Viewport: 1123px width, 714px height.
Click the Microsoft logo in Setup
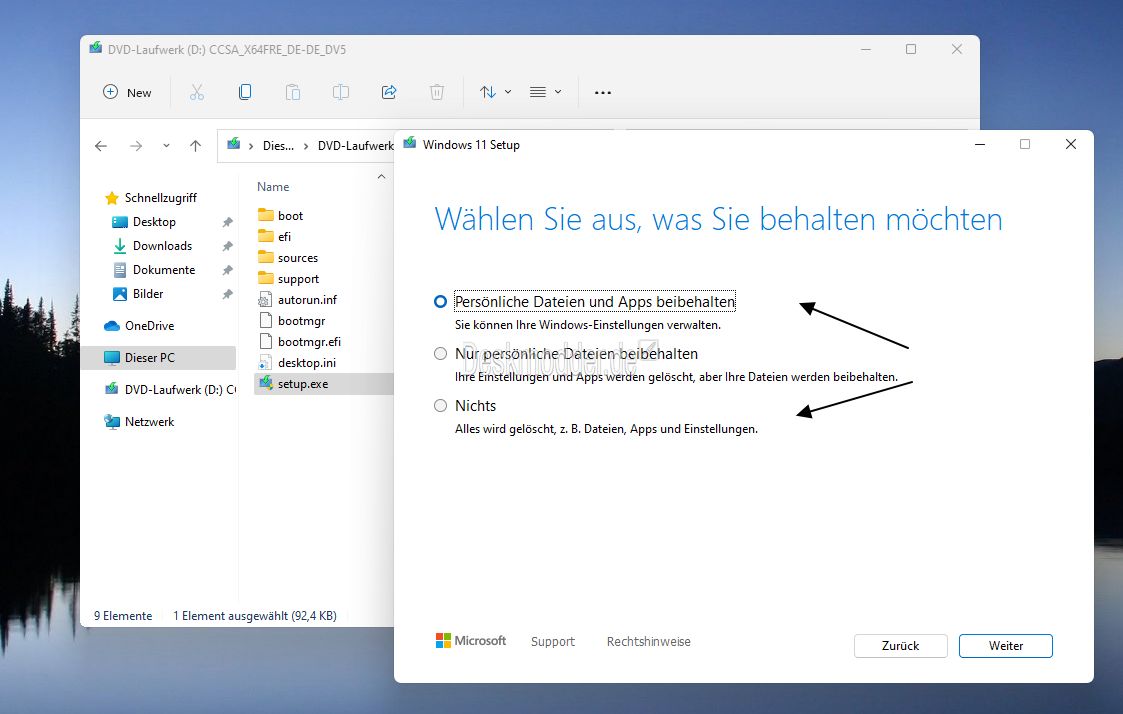471,641
